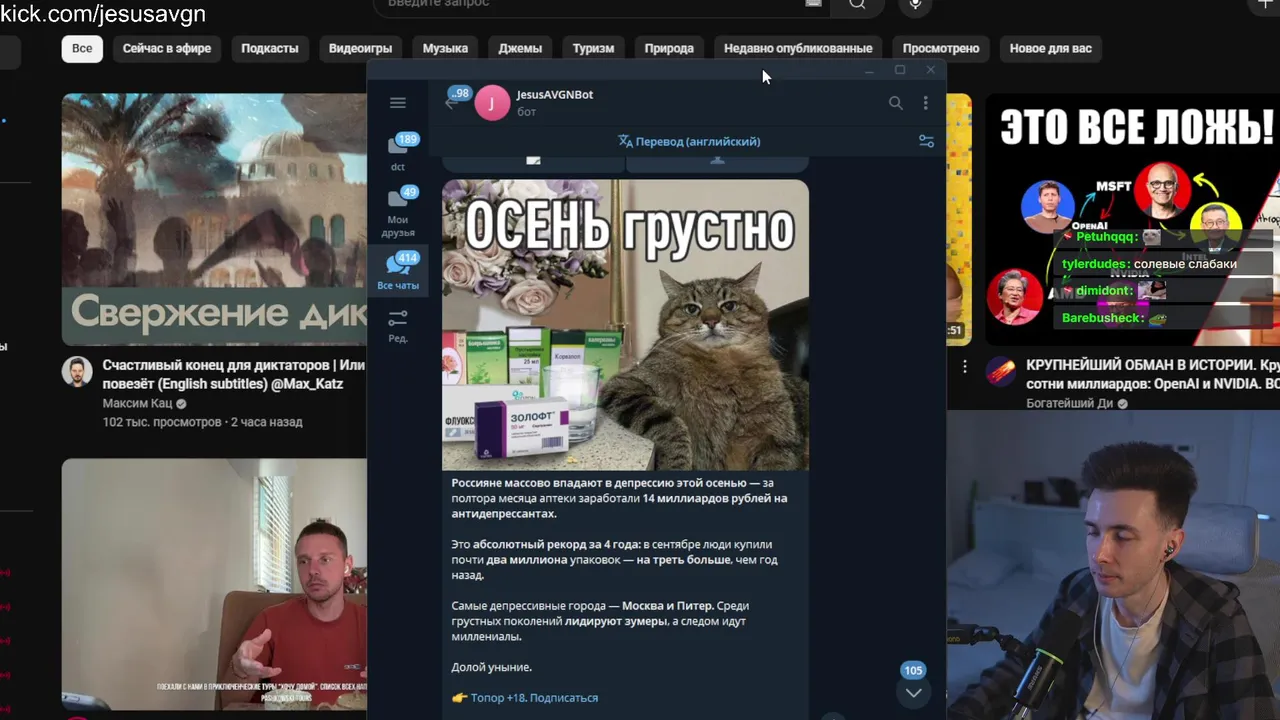1280x720 pixels.
Task: Select the Просмотрено filter chip
Action: [941, 48]
